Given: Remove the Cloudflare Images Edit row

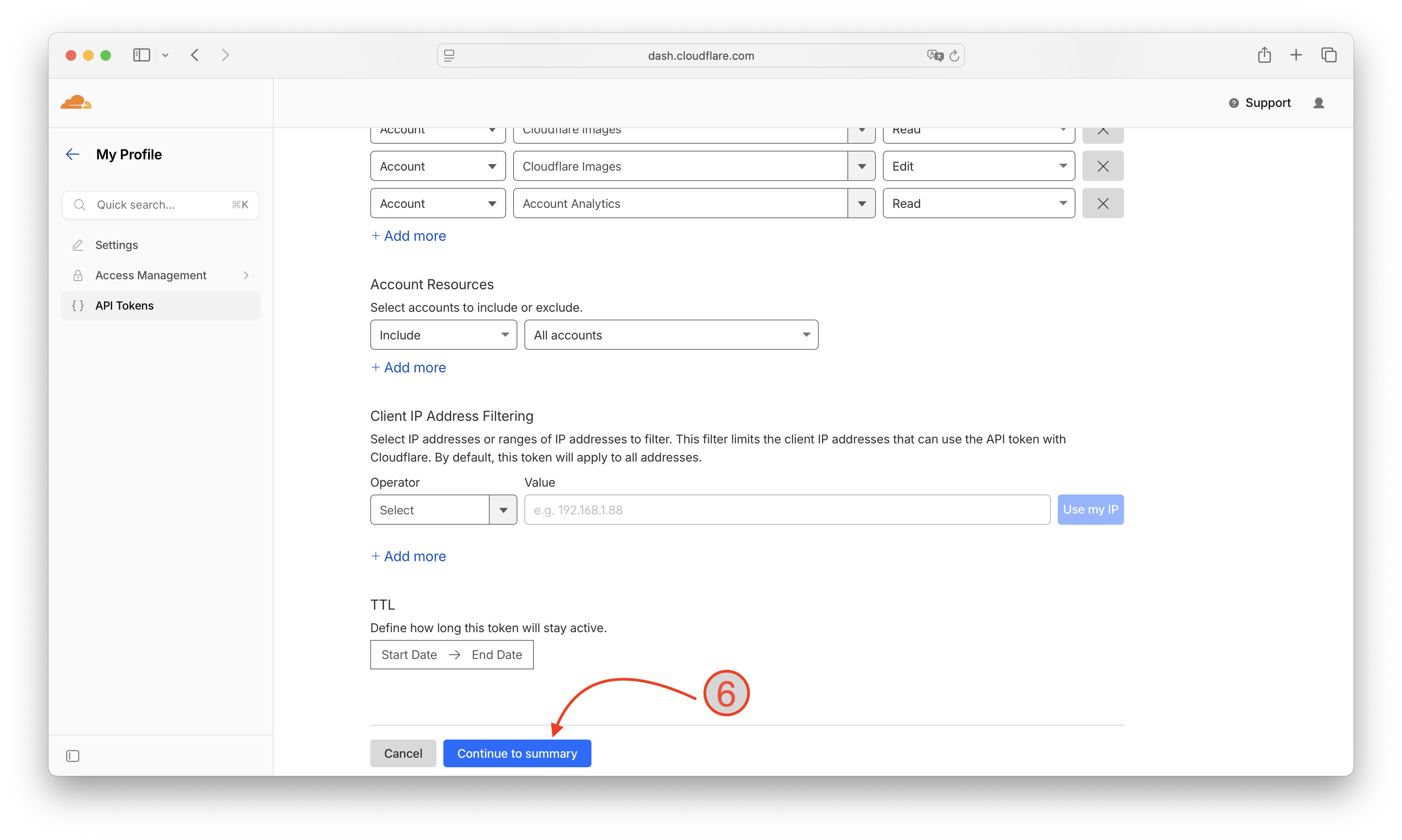Looking at the screenshot, I should 1102,166.
